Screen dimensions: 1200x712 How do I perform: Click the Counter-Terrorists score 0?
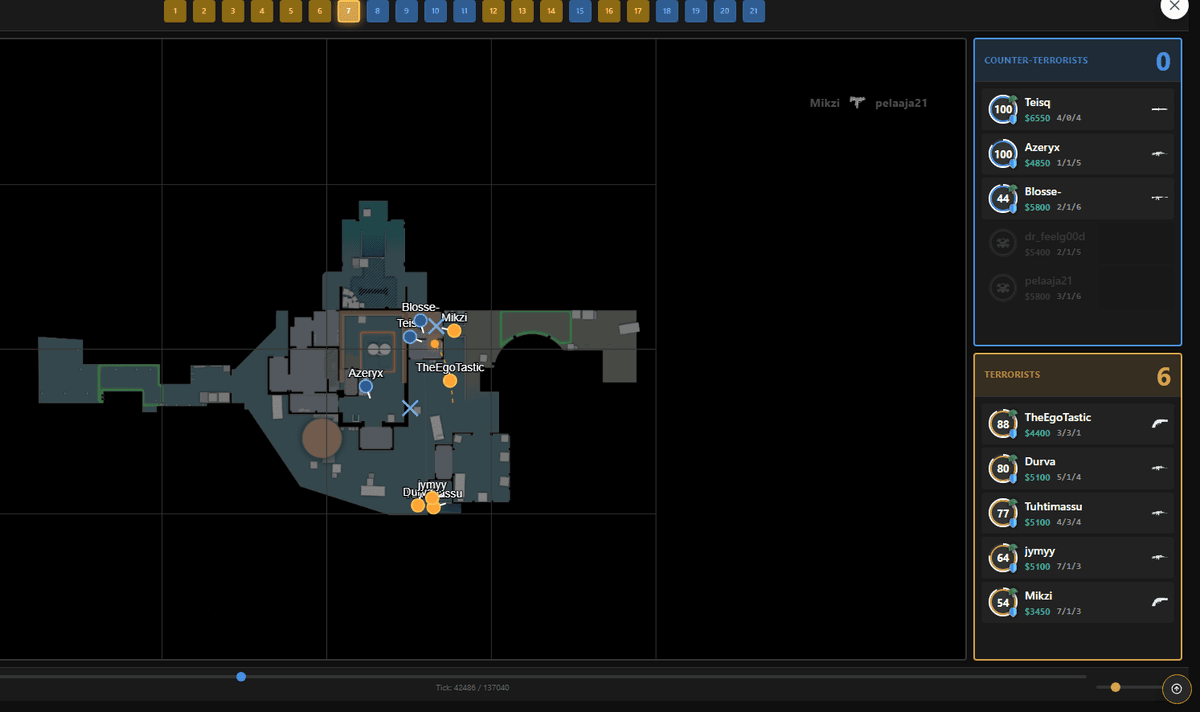click(1163, 62)
